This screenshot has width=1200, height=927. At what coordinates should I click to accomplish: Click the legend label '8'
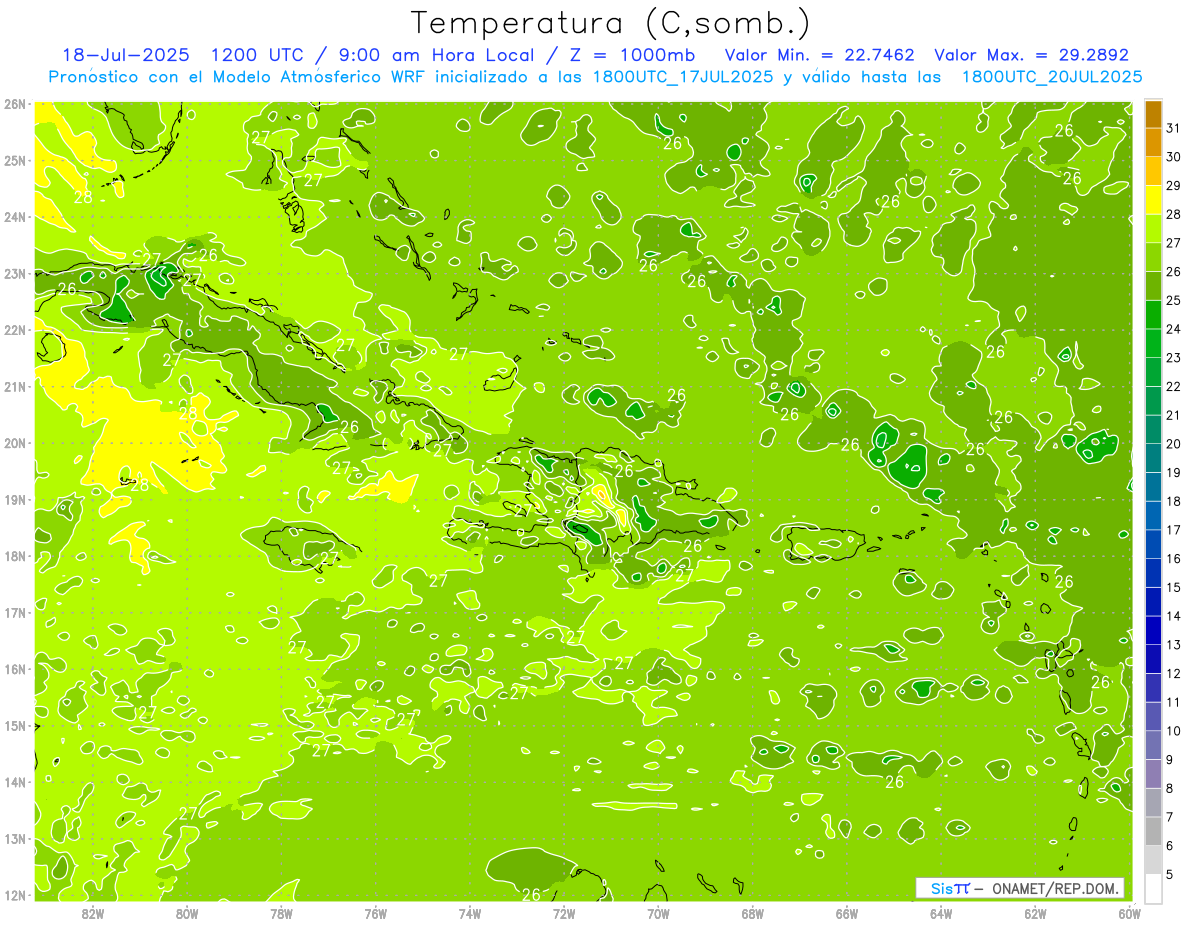(1170, 788)
